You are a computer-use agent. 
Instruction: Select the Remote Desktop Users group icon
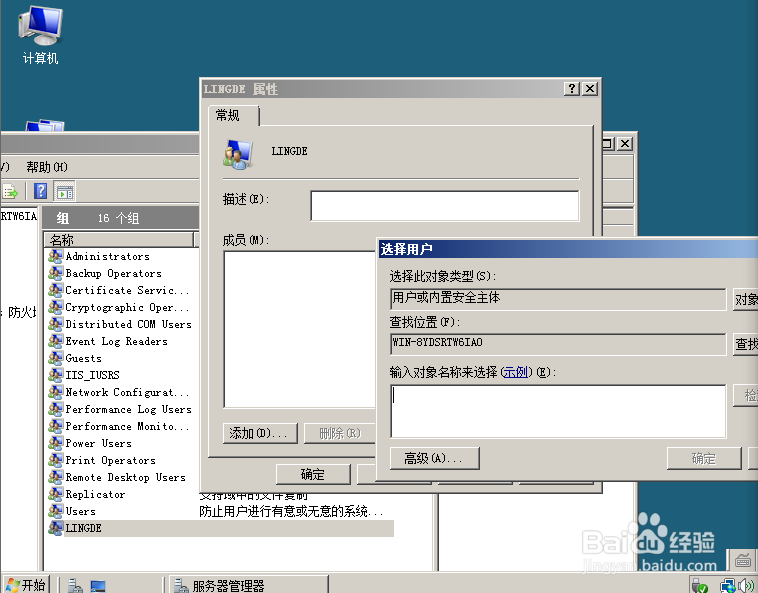56,477
